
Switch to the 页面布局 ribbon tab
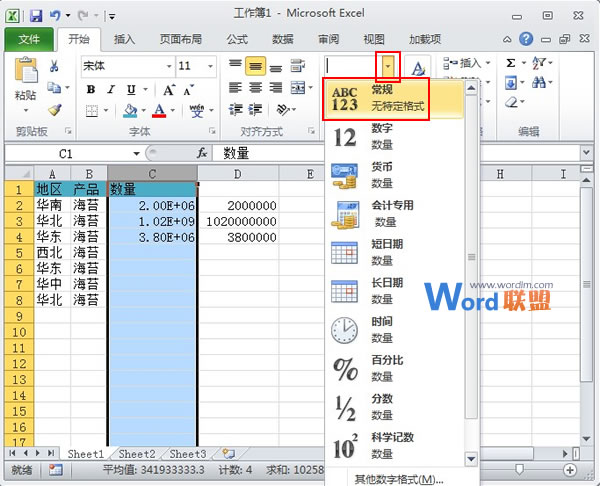pyautogui.click(x=180, y=39)
